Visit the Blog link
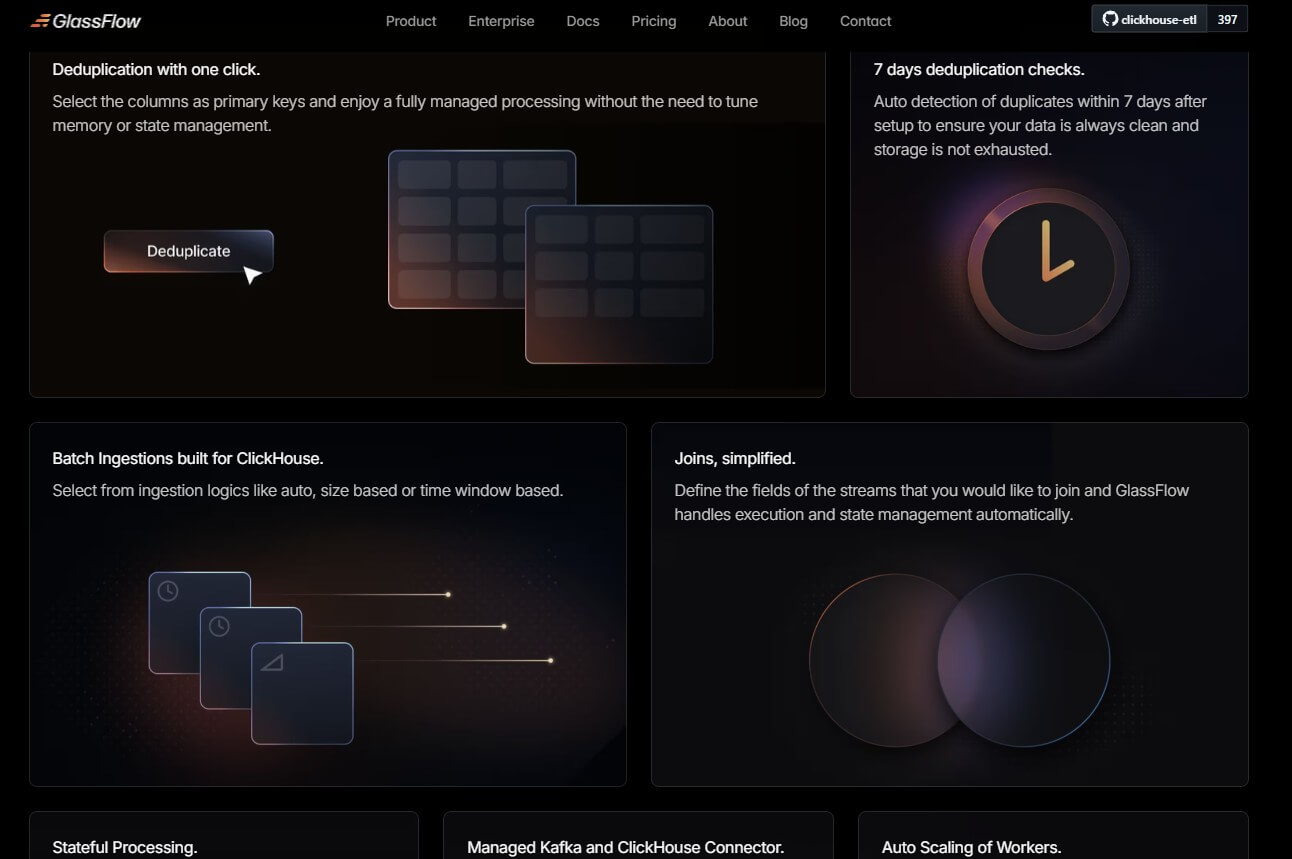 (x=793, y=21)
